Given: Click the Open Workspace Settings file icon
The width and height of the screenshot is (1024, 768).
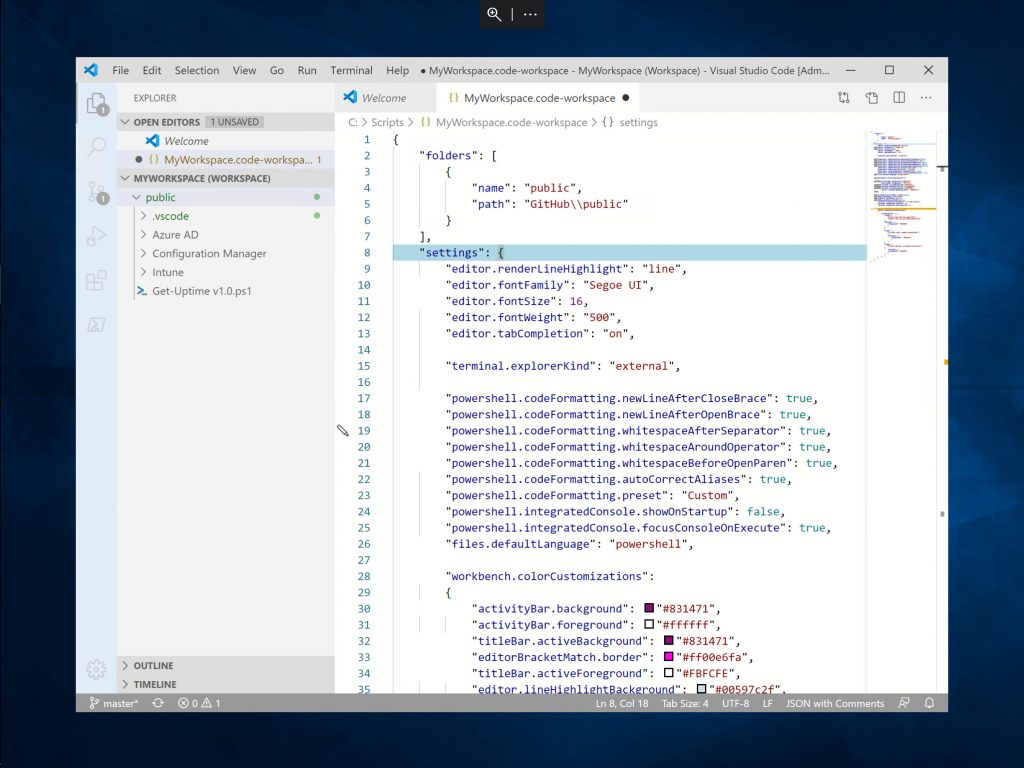Looking at the screenshot, I should pyautogui.click(x=872, y=98).
